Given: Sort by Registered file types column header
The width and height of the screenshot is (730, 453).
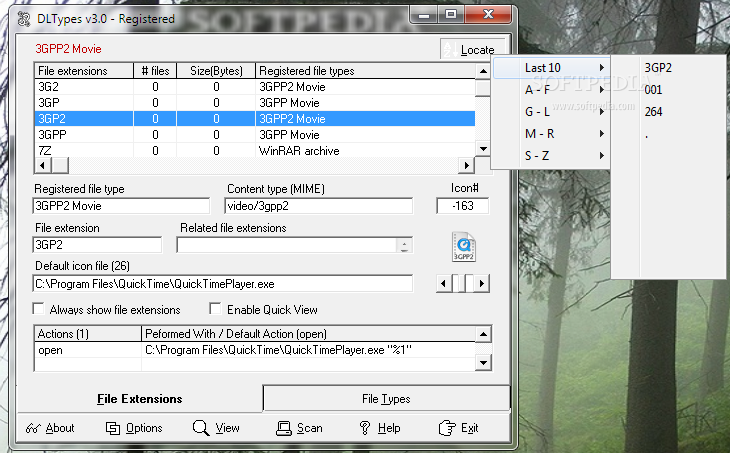Looking at the screenshot, I should pyautogui.click(x=365, y=71).
